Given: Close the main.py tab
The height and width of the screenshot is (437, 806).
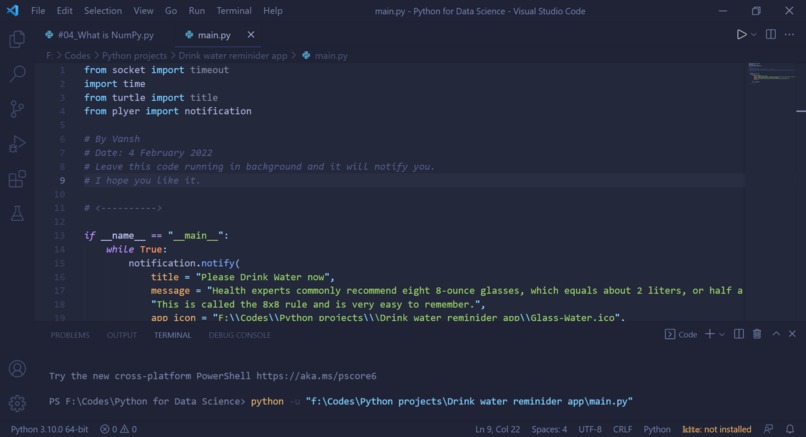Looking at the screenshot, I should pyautogui.click(x=251, y=34).
